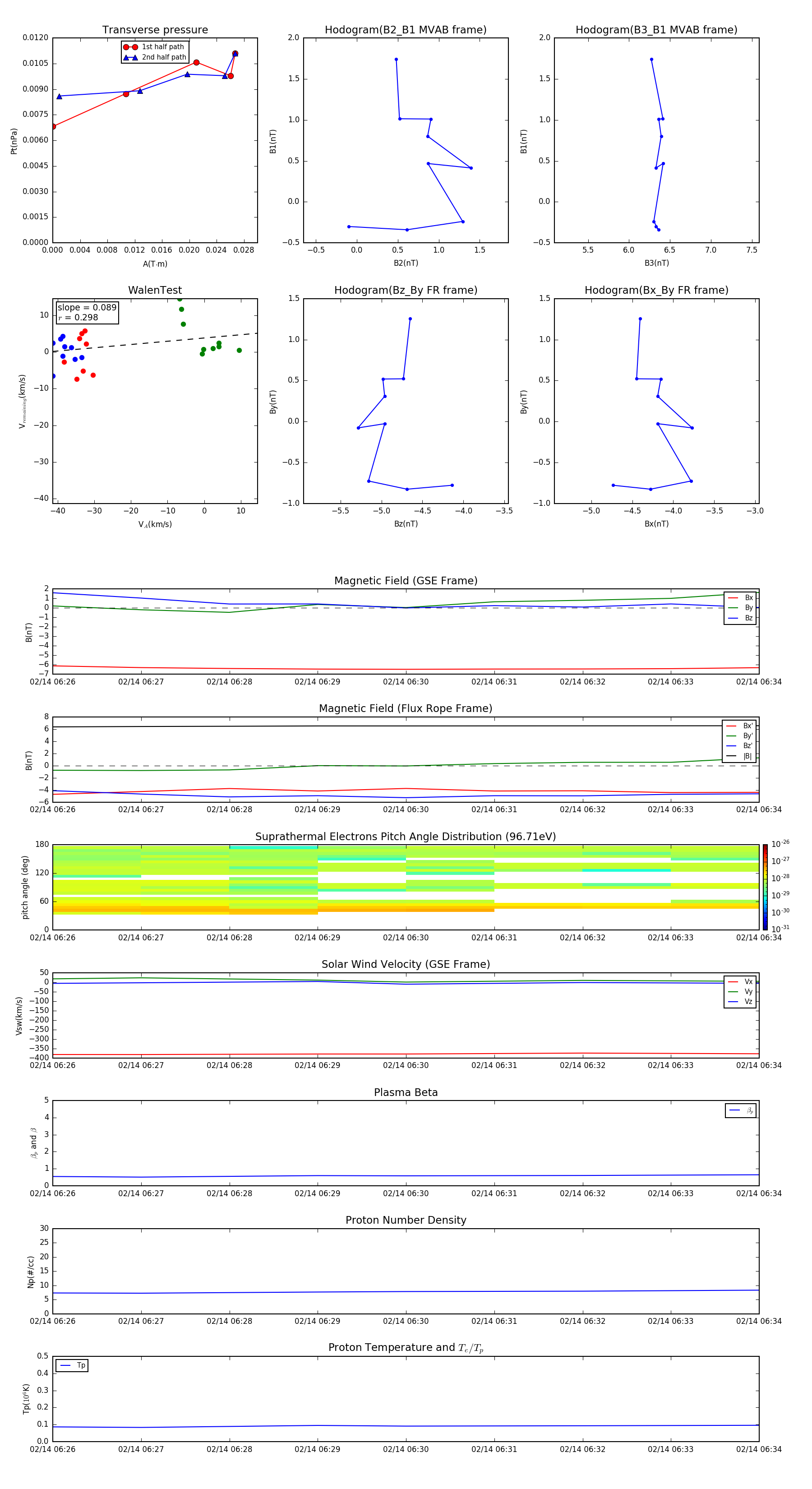The height and width of the screenshot is (1489, 812).
Task: Click 'B3(nT)' x-axis label
Action: coord(656,263)
